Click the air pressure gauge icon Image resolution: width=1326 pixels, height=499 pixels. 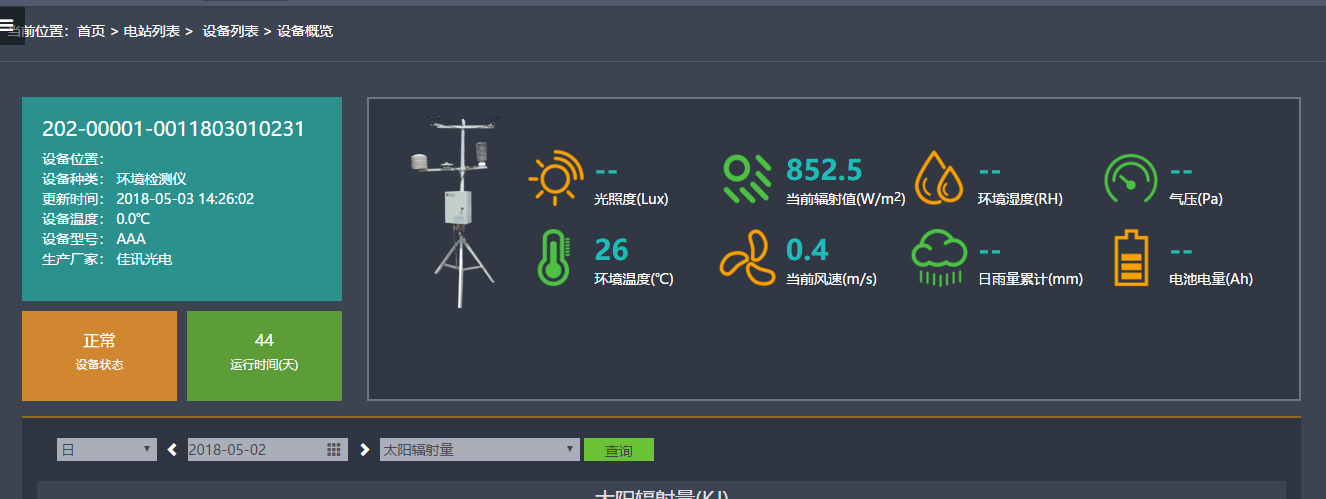pos(1130,179)
